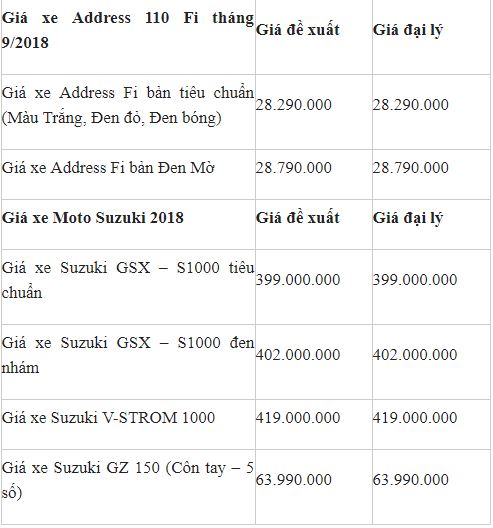Image resolution: width=493 pixels, height=528 pixels.
Task: Select the first 'Giá đề xuất' column header
Action: pos(298,30)
